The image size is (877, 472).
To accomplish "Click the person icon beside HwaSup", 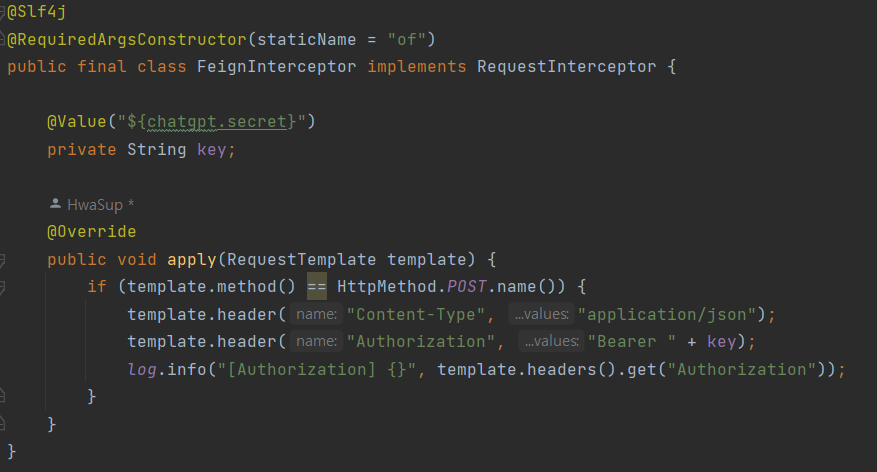I will pyautogui.click(x=55, y=204).
